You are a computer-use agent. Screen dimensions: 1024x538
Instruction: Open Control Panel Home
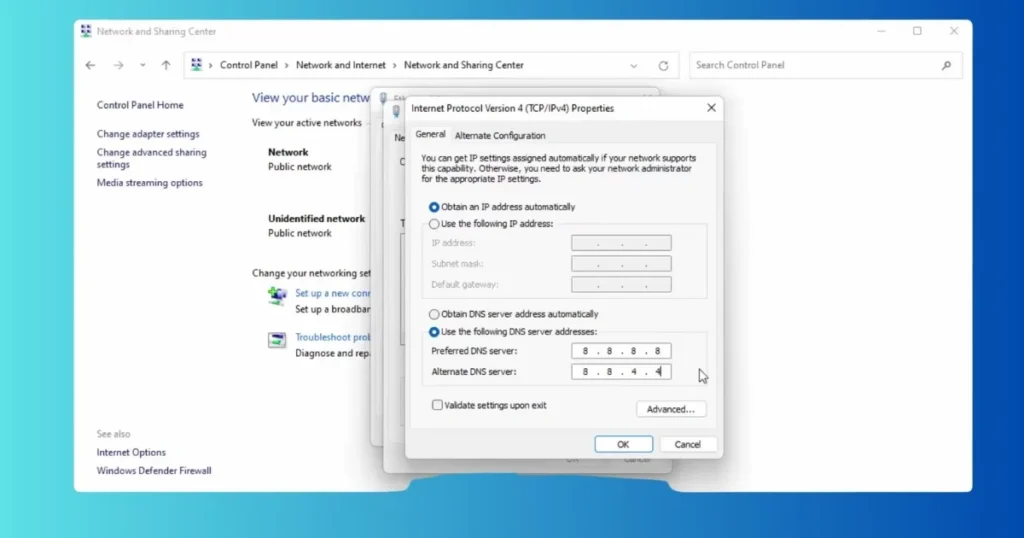point(140,105)
